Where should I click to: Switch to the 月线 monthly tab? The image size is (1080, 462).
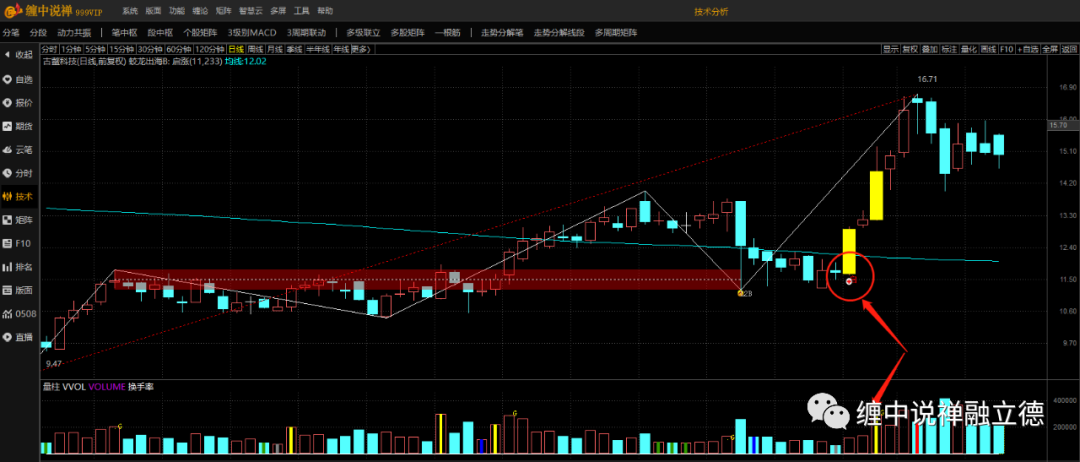pyautogui.click(x=276, y=49)
